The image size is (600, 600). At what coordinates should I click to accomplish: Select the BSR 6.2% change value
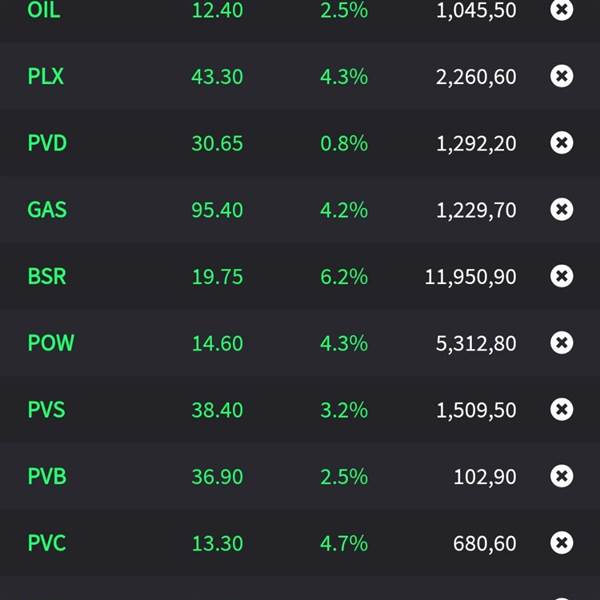click(344, 276)
